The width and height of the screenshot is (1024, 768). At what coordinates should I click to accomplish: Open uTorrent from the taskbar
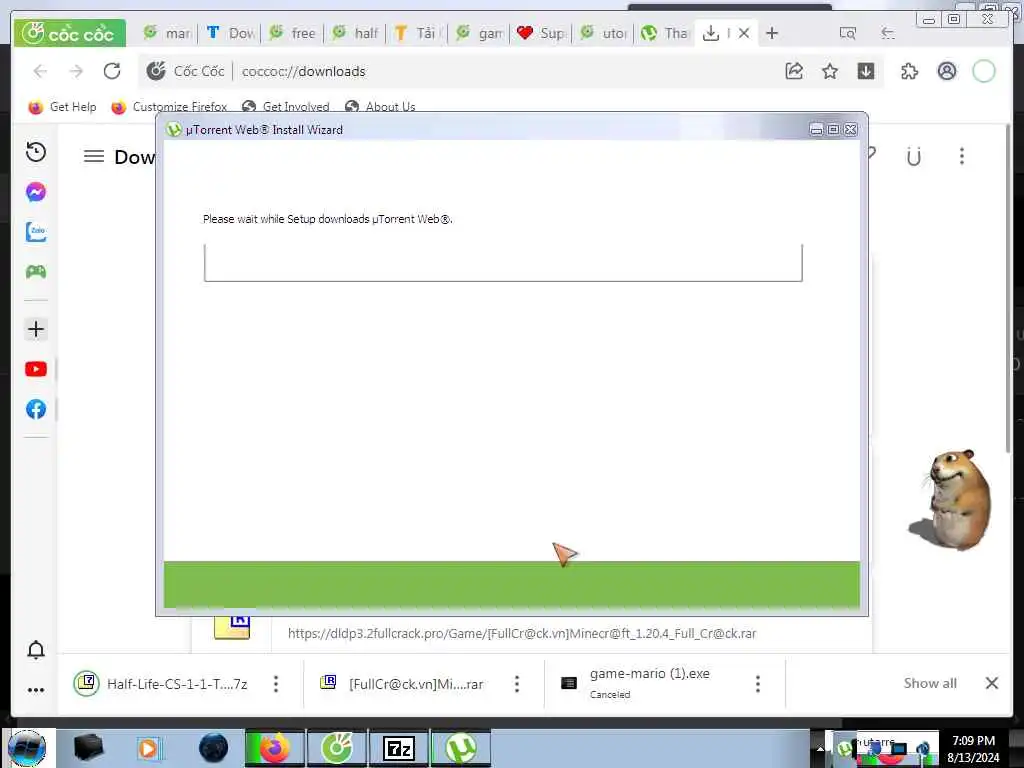461,748
